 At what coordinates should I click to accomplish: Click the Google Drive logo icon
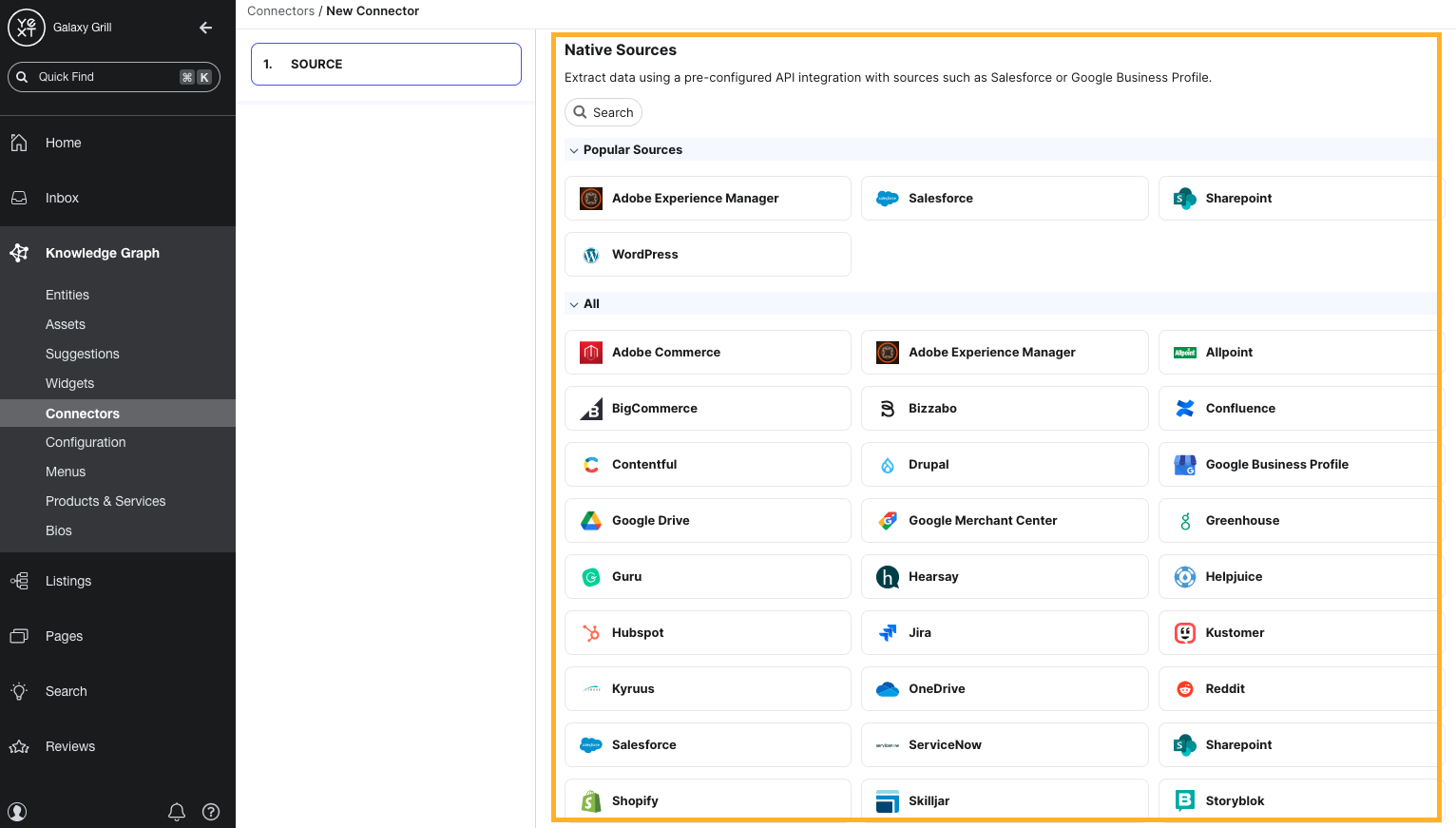click(591, 520)
